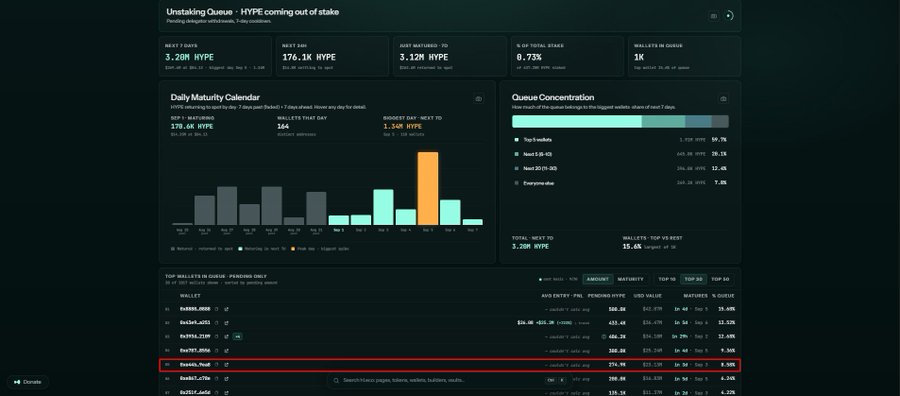The height and width of the screenshot is (396, 900).
Task: Open external link in the 200.0K row
Action: click(227, 378)
